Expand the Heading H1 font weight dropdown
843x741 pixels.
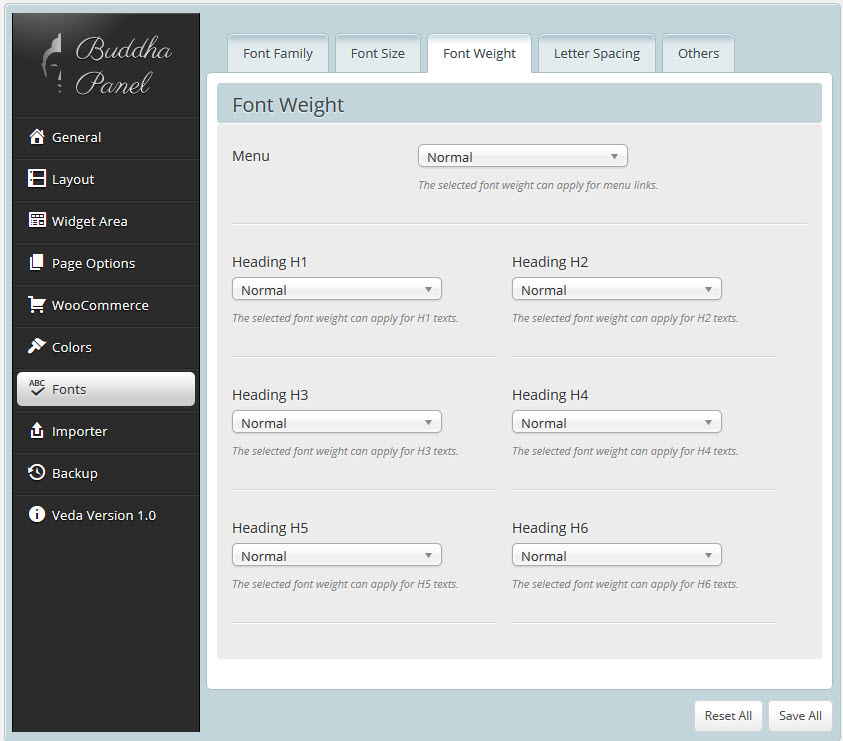(336, 290)
